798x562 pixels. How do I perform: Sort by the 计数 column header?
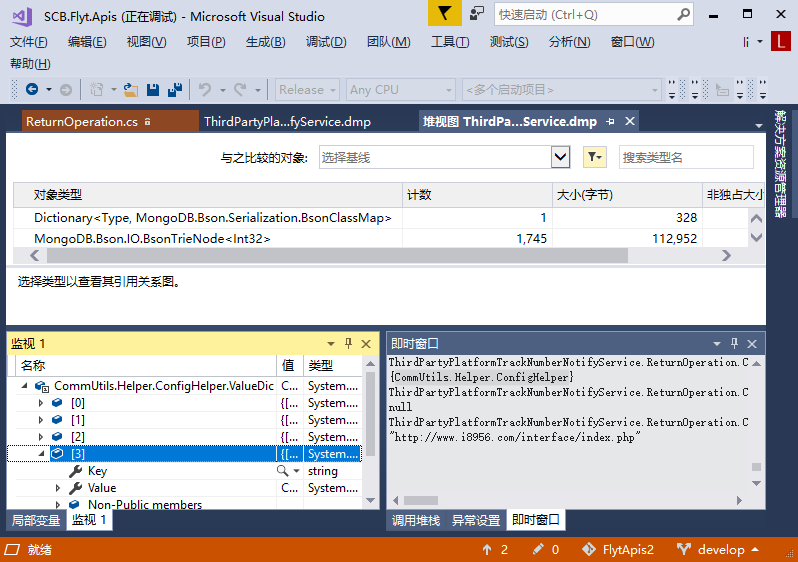[x=477, y=194]
